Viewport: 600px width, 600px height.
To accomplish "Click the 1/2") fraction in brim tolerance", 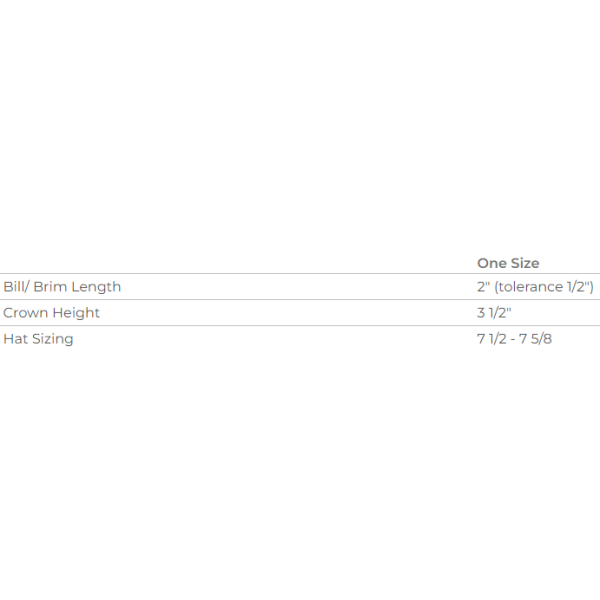I will (580, 287).
